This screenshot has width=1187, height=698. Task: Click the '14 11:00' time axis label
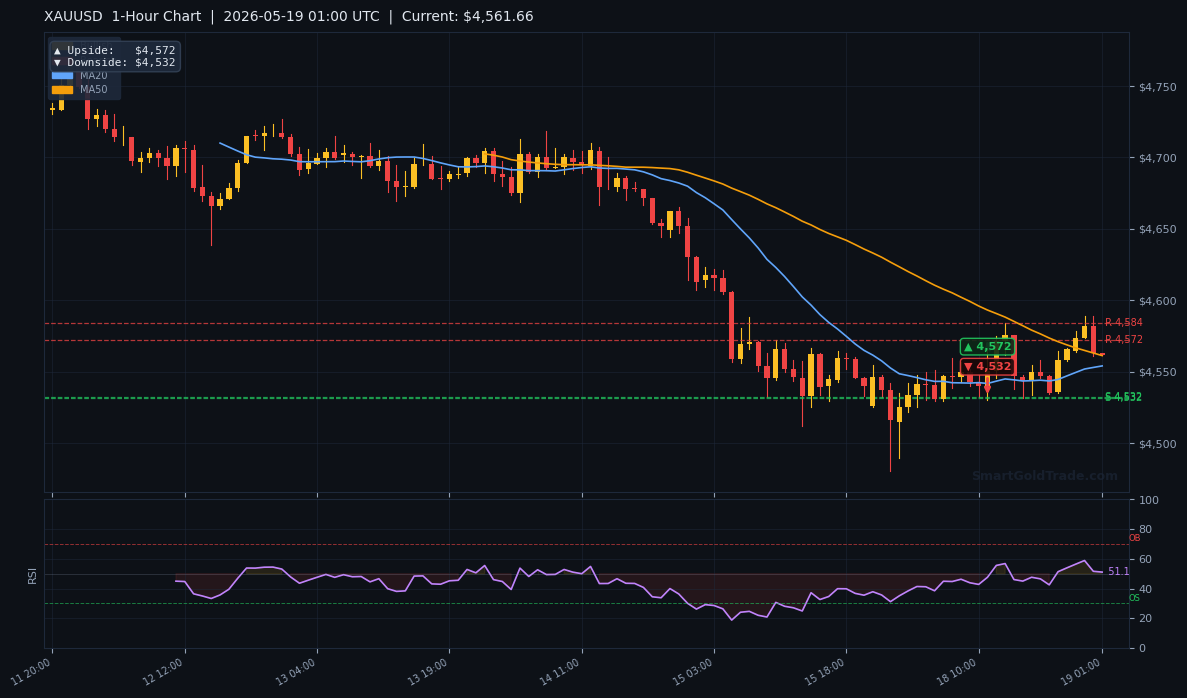coord(561,671)
